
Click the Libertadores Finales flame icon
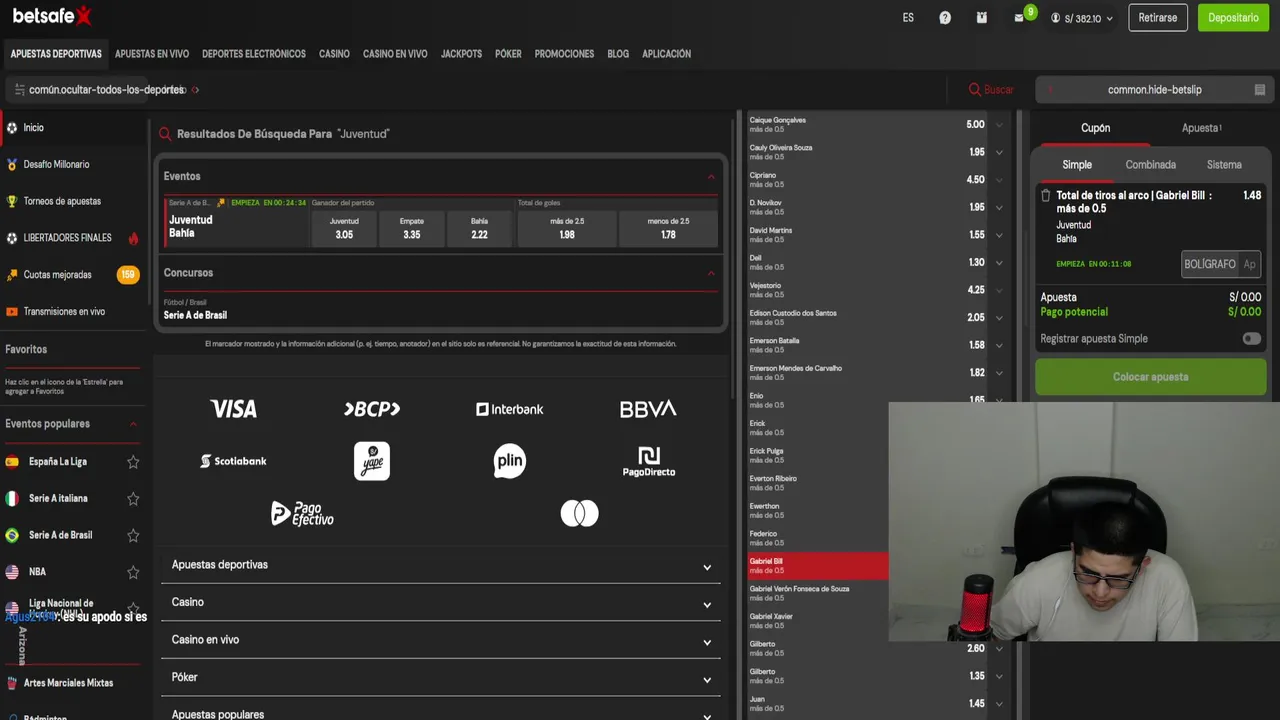pos(133,238)
